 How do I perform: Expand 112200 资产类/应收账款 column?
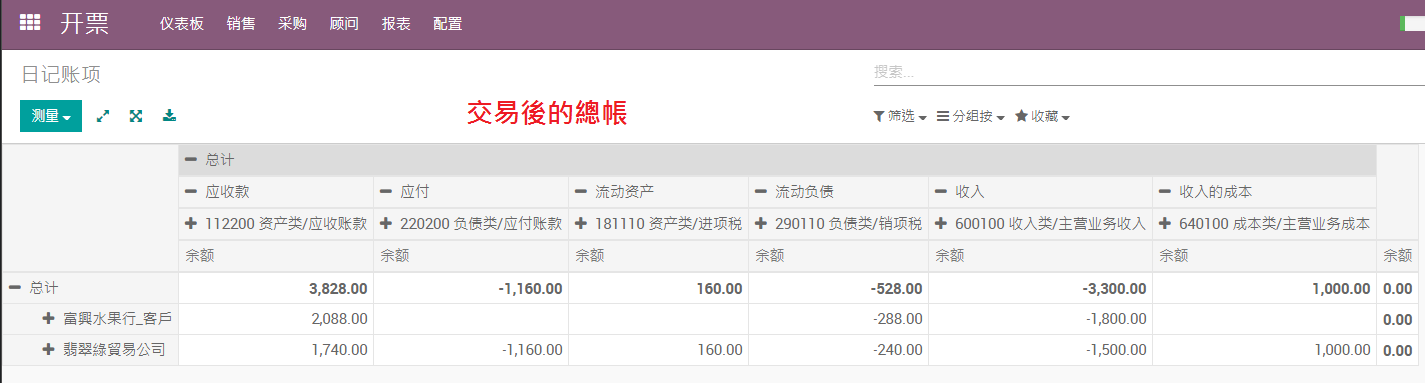click(276, 223)
